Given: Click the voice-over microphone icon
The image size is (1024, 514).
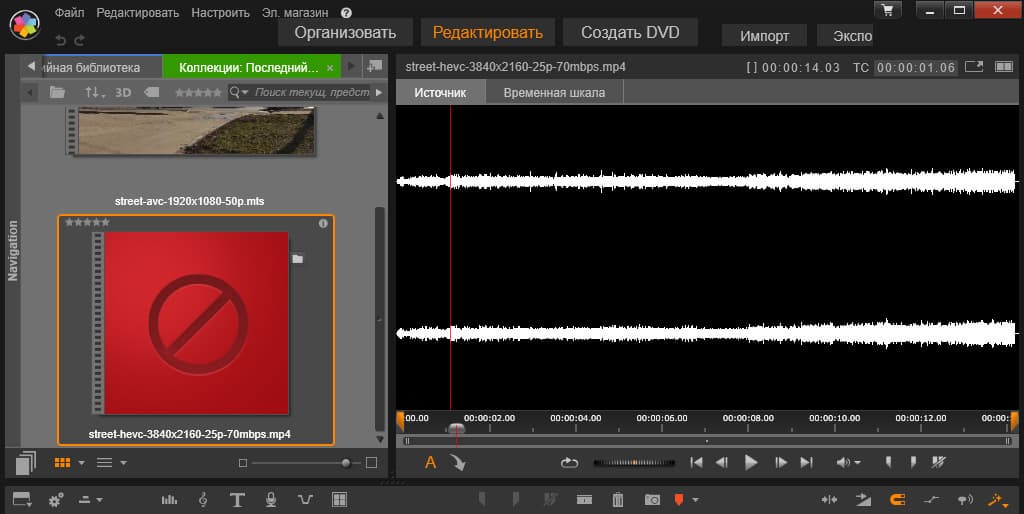Looking at the screenshot, I should point(270,499).
